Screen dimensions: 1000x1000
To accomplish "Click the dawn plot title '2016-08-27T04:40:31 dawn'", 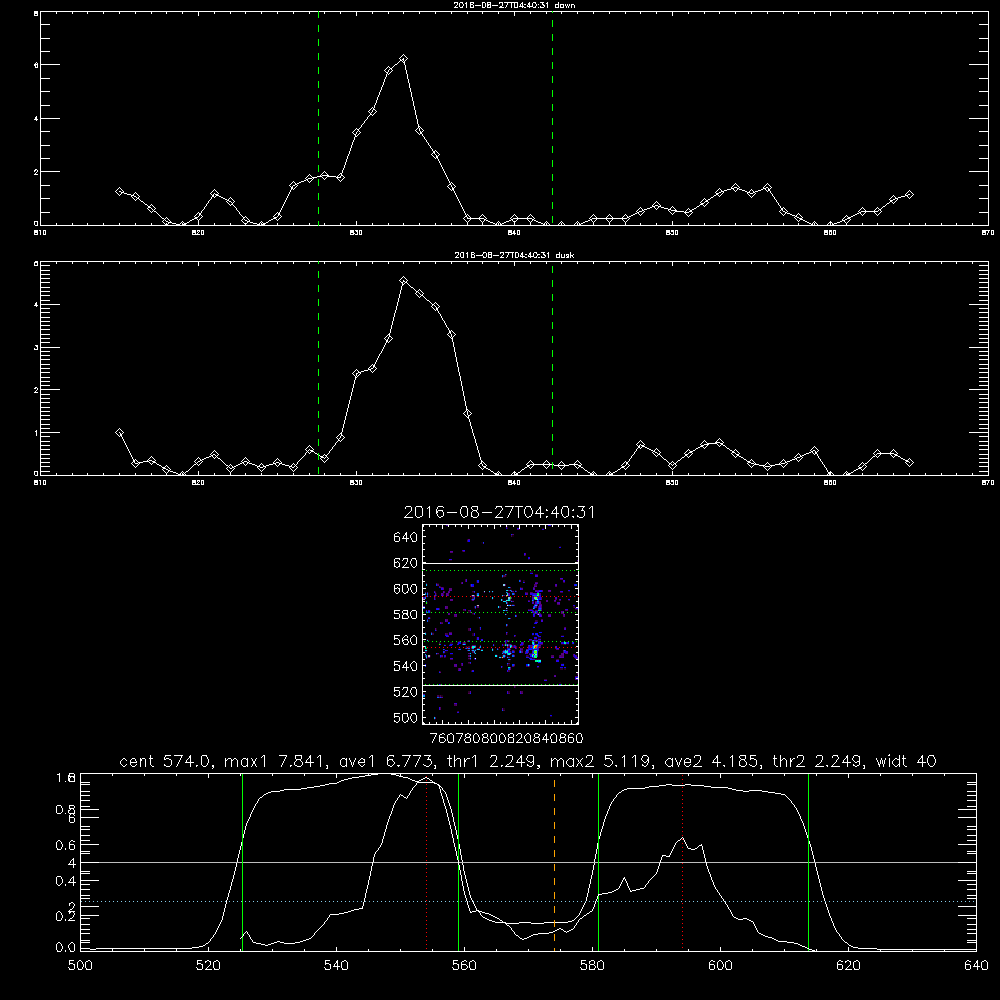I will point(514,5).
